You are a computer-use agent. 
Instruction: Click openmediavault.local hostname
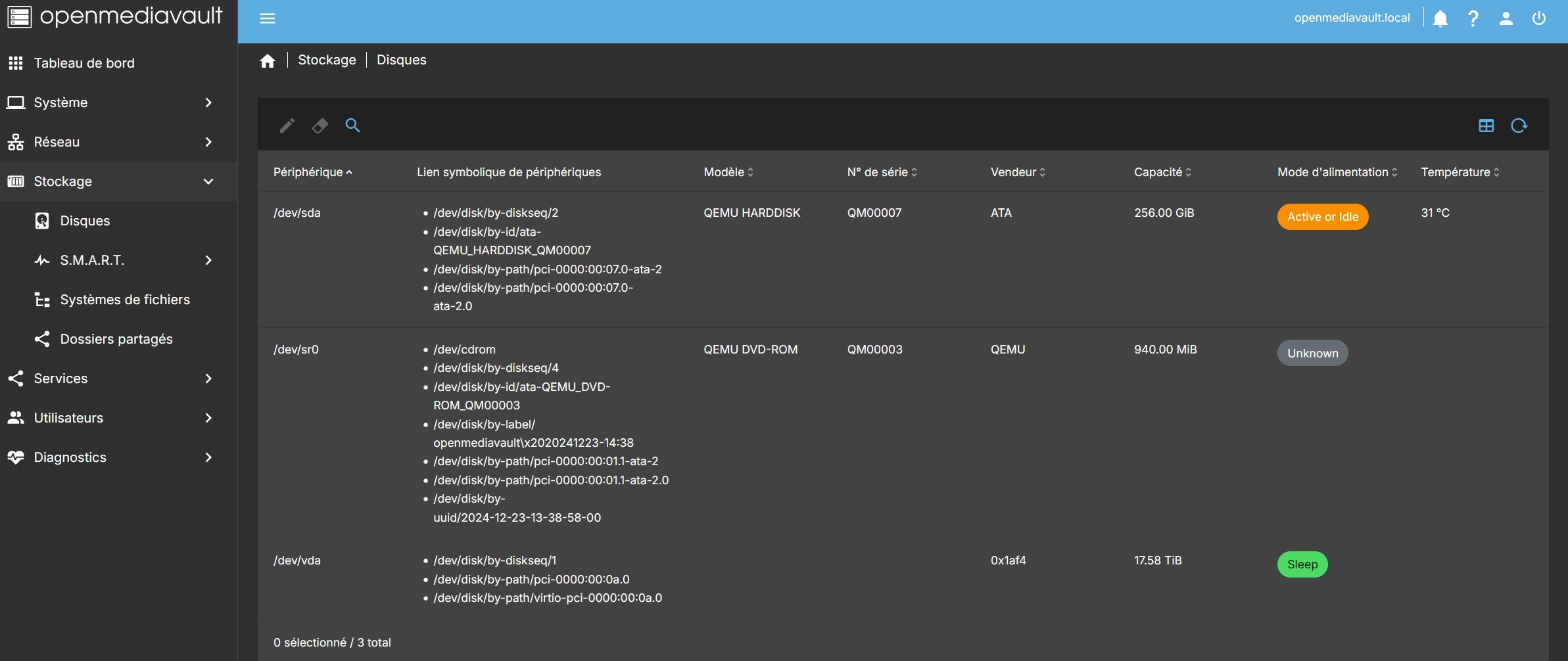click(1352, 18)
